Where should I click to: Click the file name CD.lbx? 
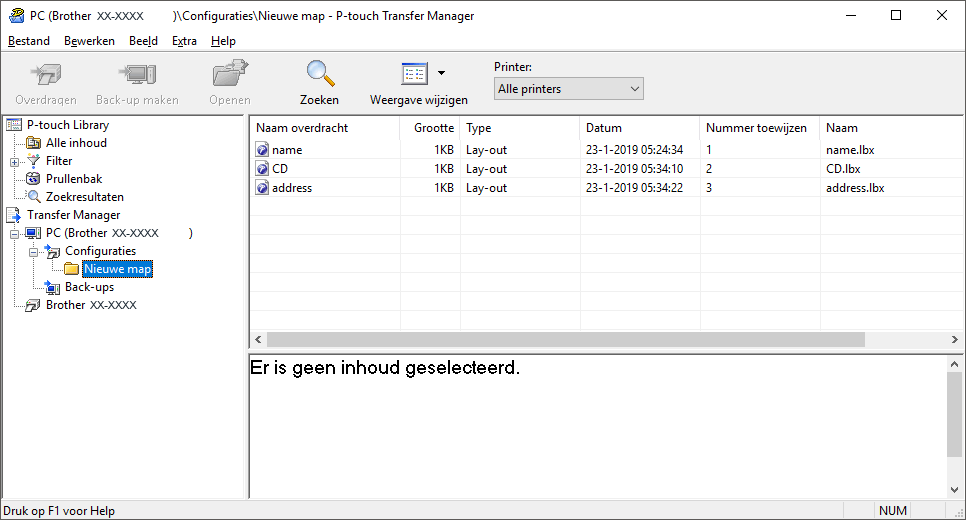tap(843, 169)
